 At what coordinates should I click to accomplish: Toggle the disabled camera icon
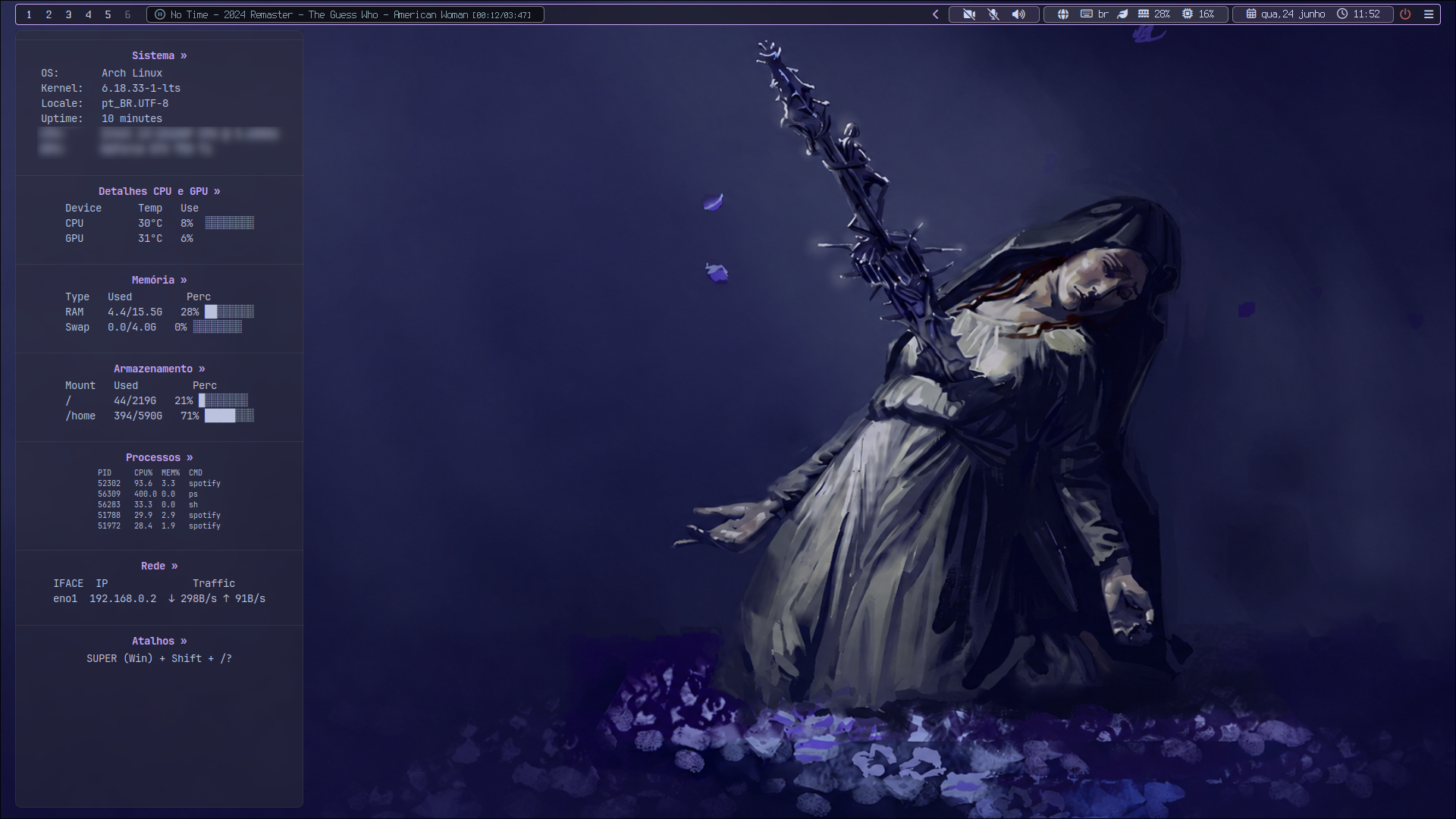point(968,14)
